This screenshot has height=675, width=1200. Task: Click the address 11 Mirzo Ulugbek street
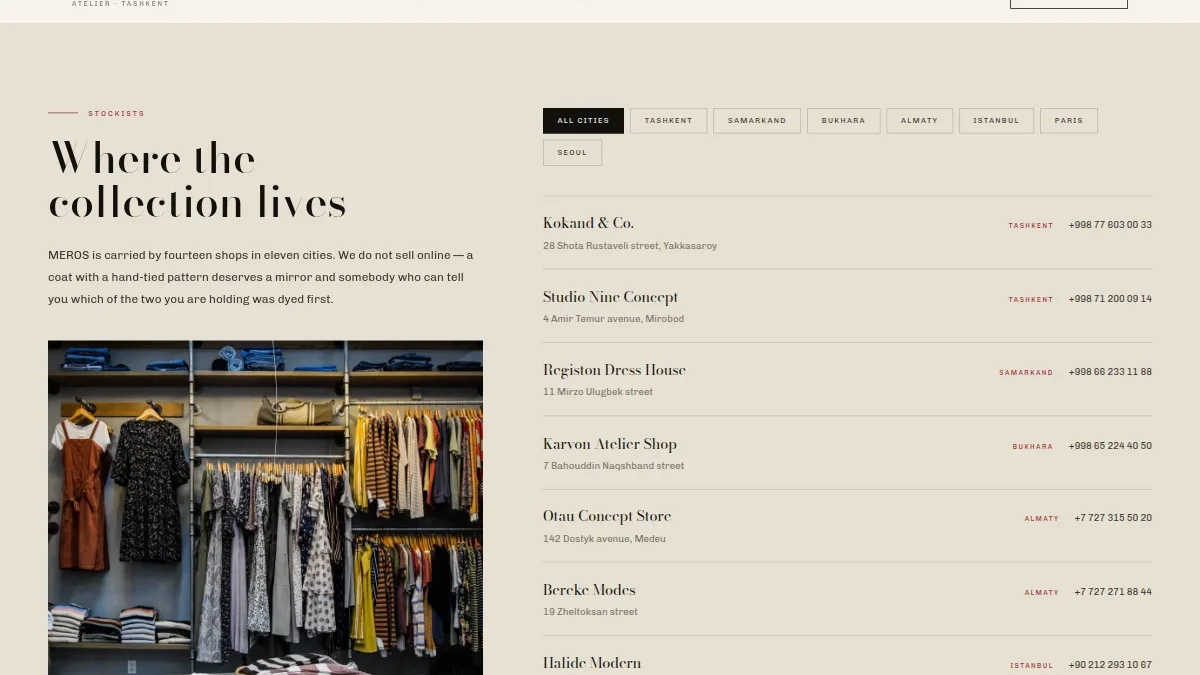(598, 392)
